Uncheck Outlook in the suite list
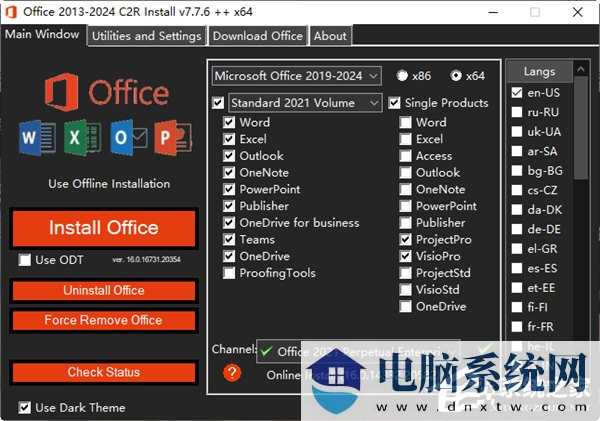The image size is (600, 421). (229, 156)
